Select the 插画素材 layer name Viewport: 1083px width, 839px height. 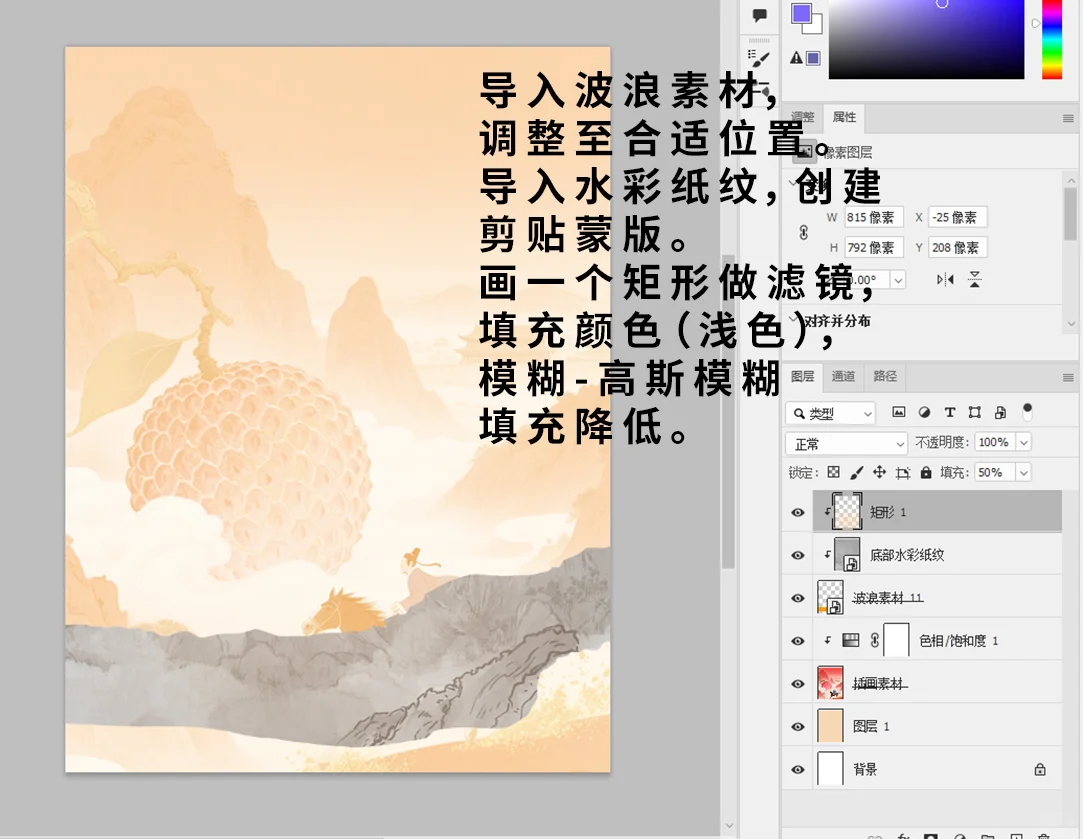point(879,683)
